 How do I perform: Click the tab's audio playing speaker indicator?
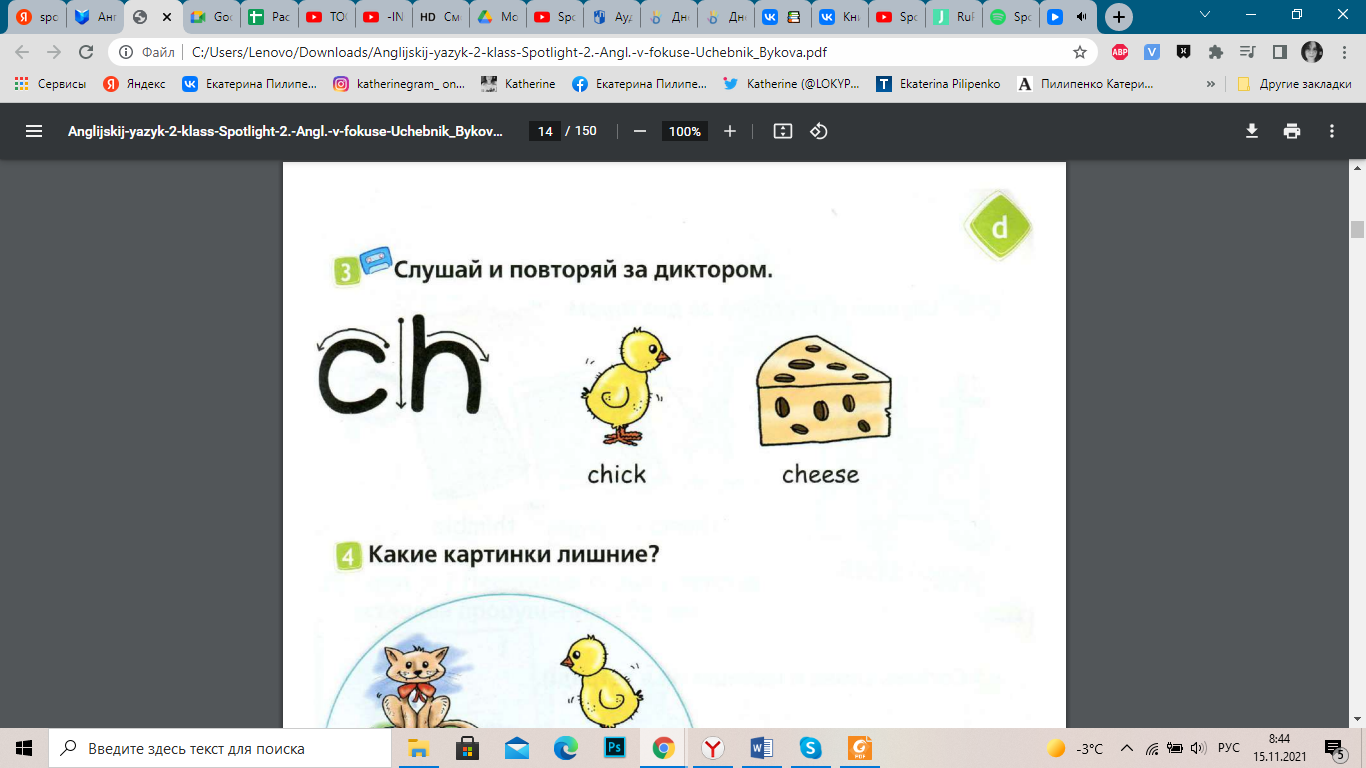1081,17
